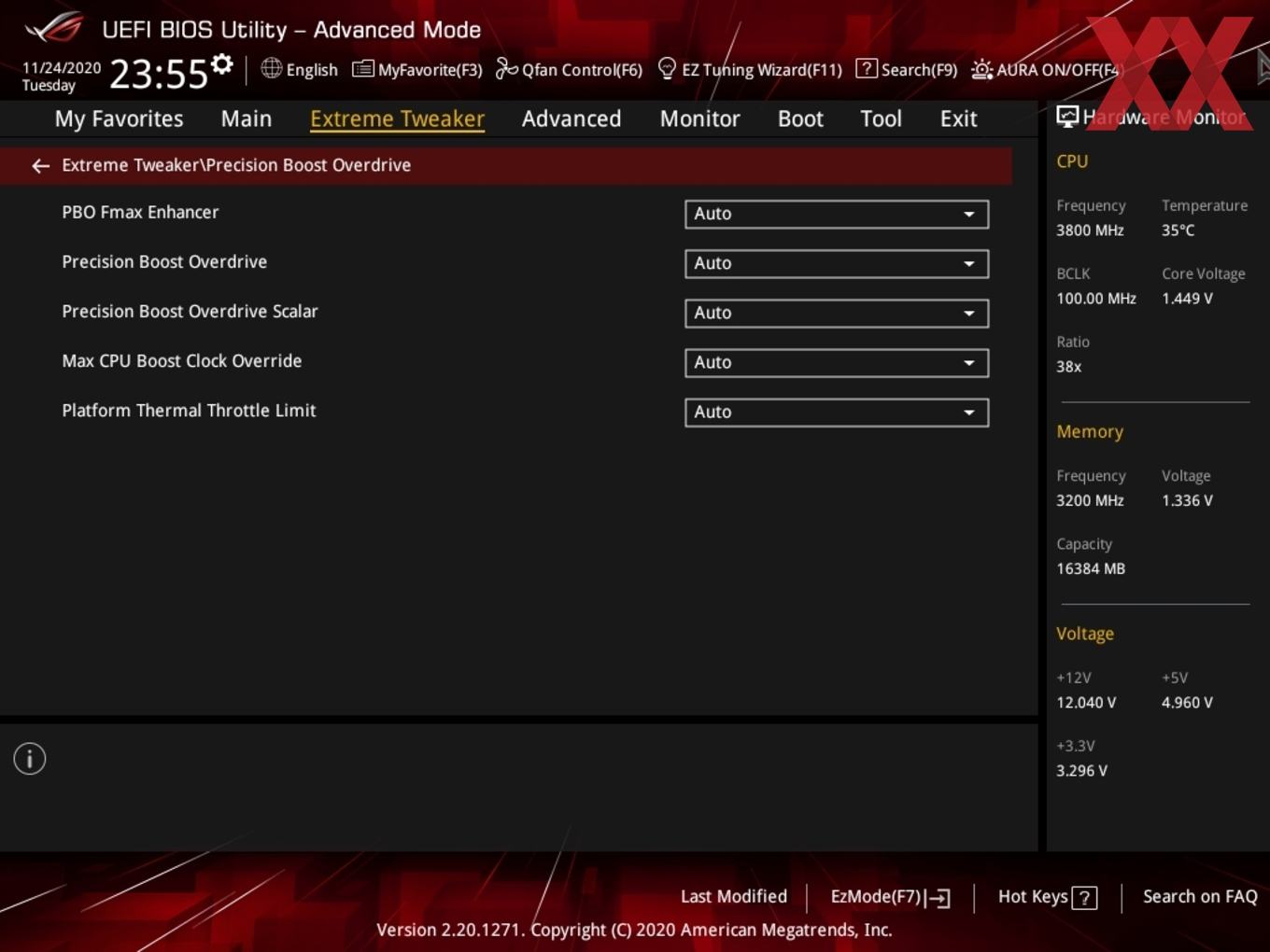Select the Platform Thermal Throttle Limit label

(189, 410)
